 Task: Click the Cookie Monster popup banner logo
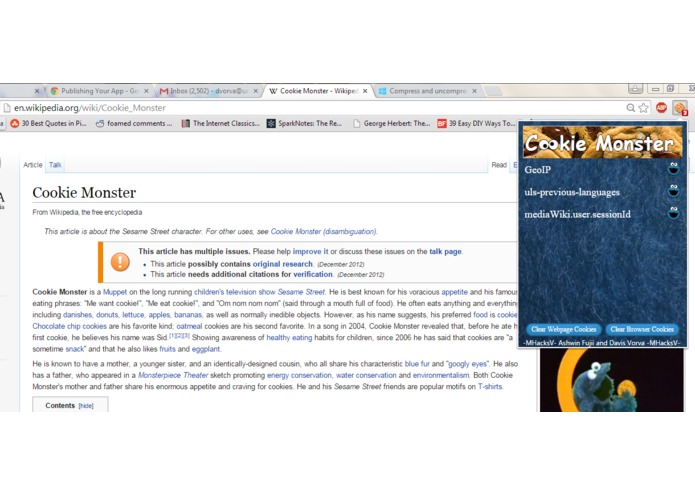(x=602, y=142)
